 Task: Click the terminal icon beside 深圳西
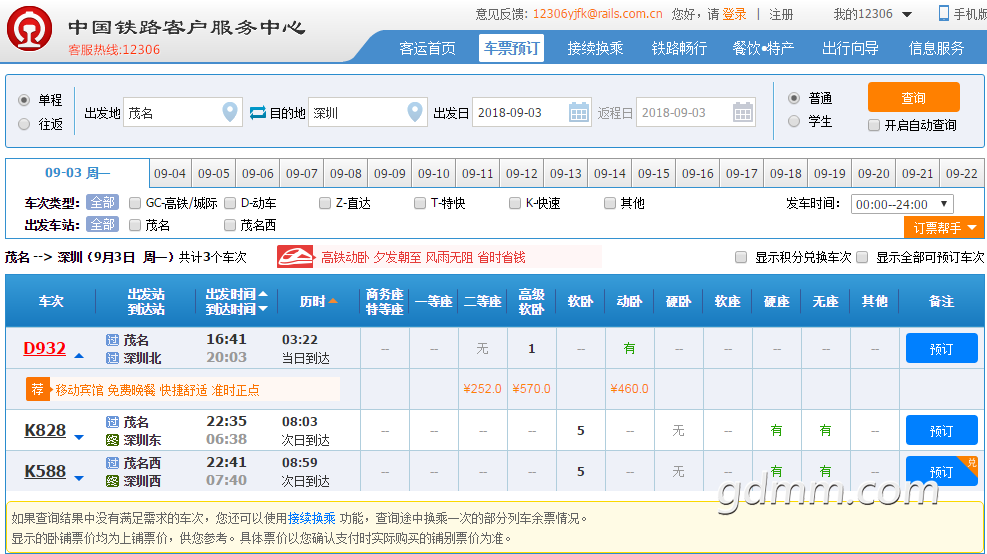pos(112,481)
